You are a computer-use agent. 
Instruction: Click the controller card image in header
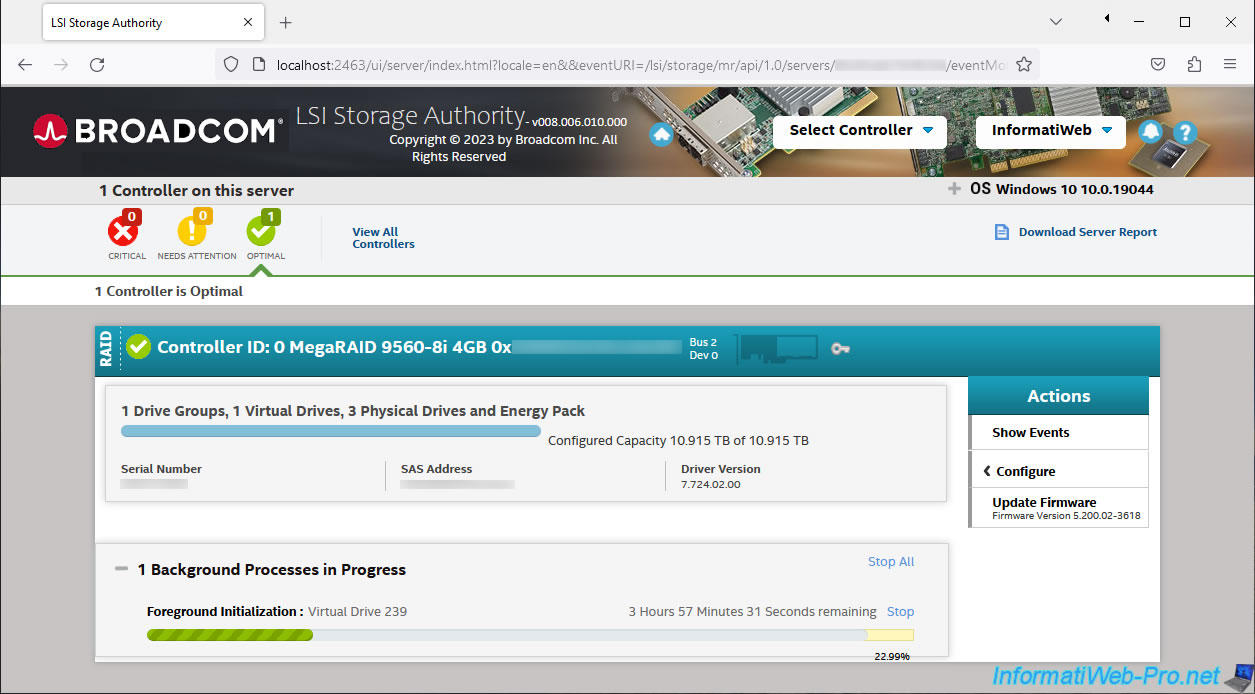point(777,348)
